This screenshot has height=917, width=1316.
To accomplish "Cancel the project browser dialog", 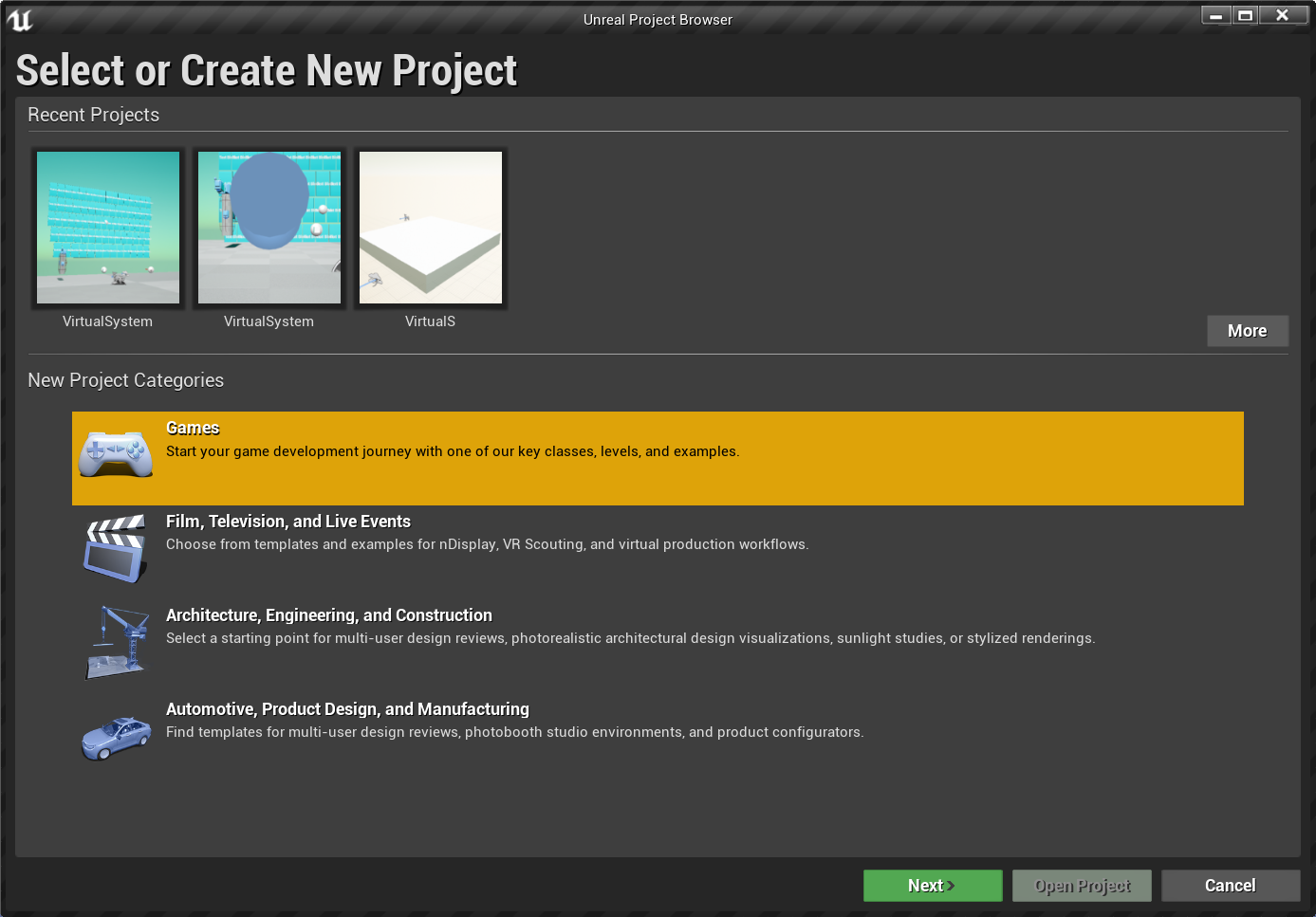I will click(1230, 886).
